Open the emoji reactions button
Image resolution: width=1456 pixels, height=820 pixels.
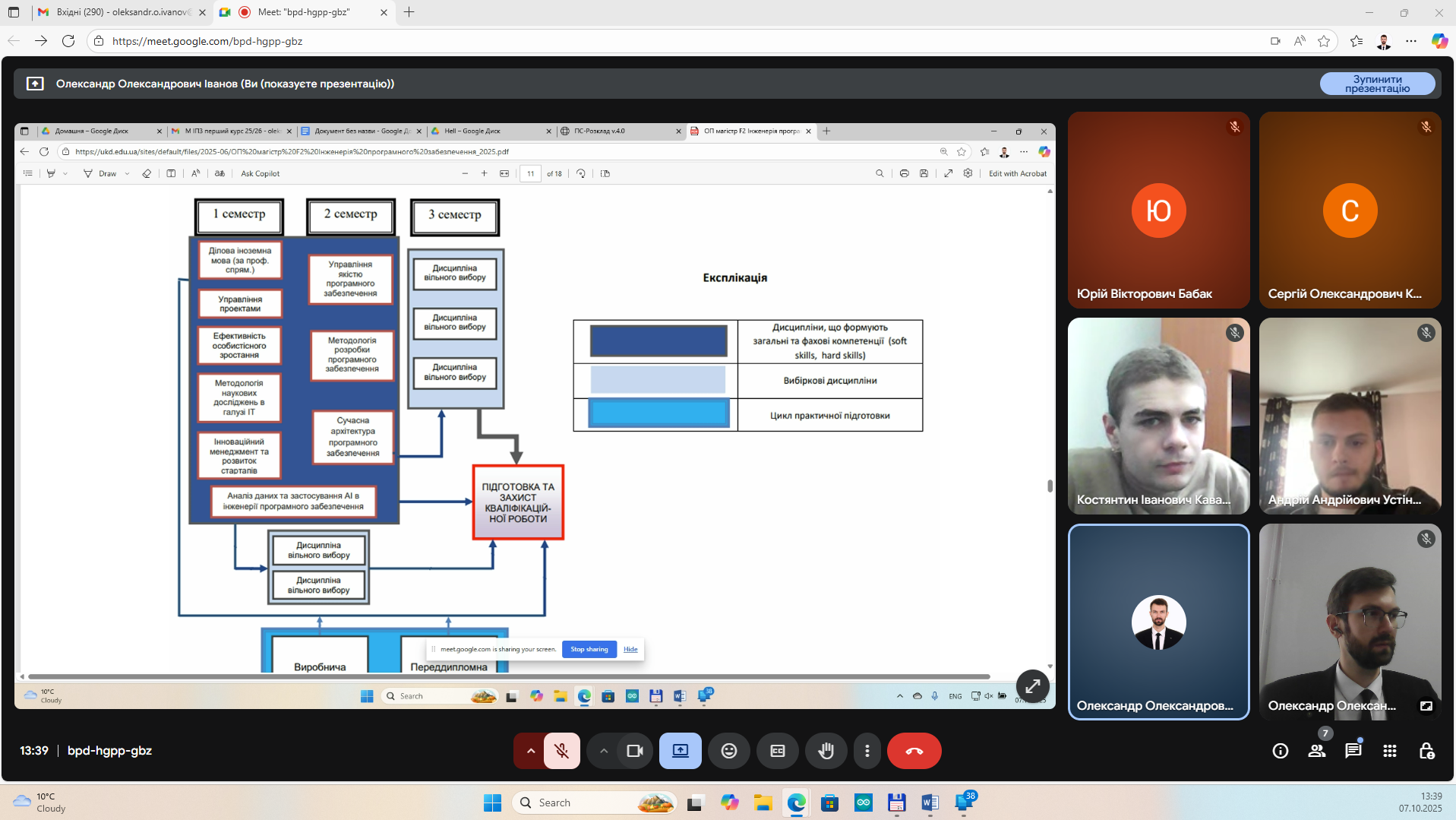tap(728, 751)
